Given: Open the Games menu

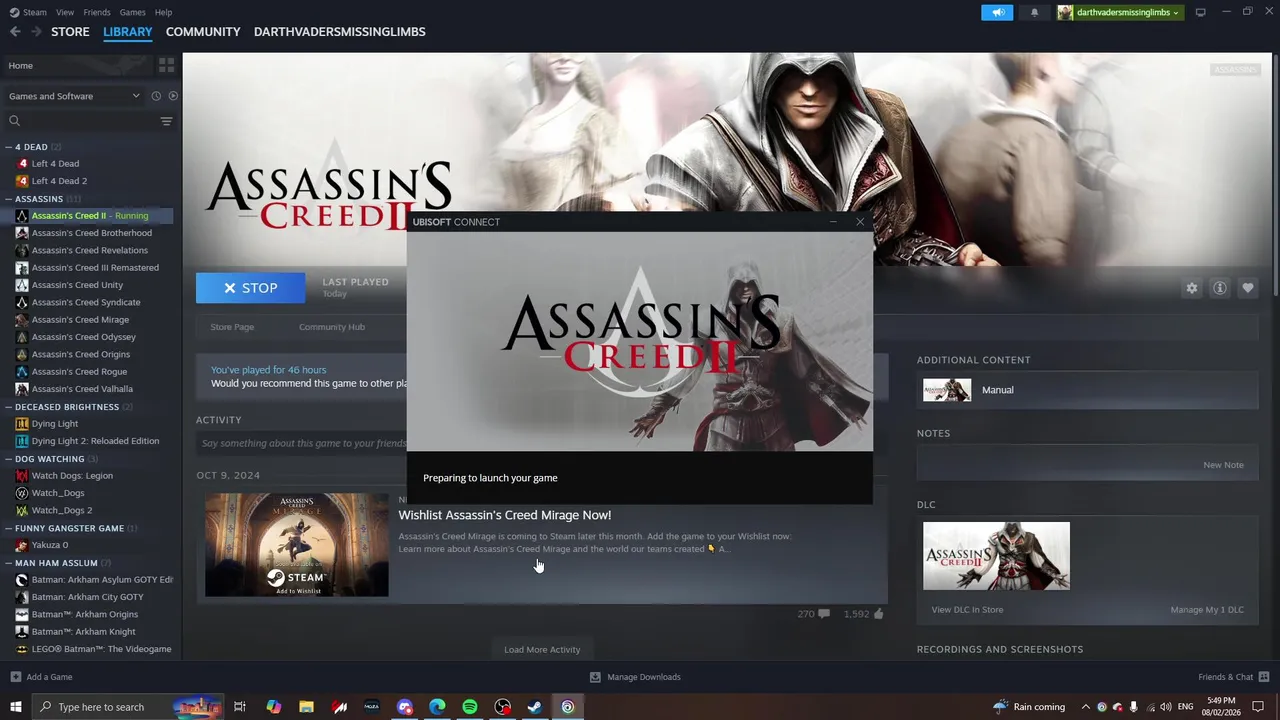Looking at the screenshot, I should (132, 12).
